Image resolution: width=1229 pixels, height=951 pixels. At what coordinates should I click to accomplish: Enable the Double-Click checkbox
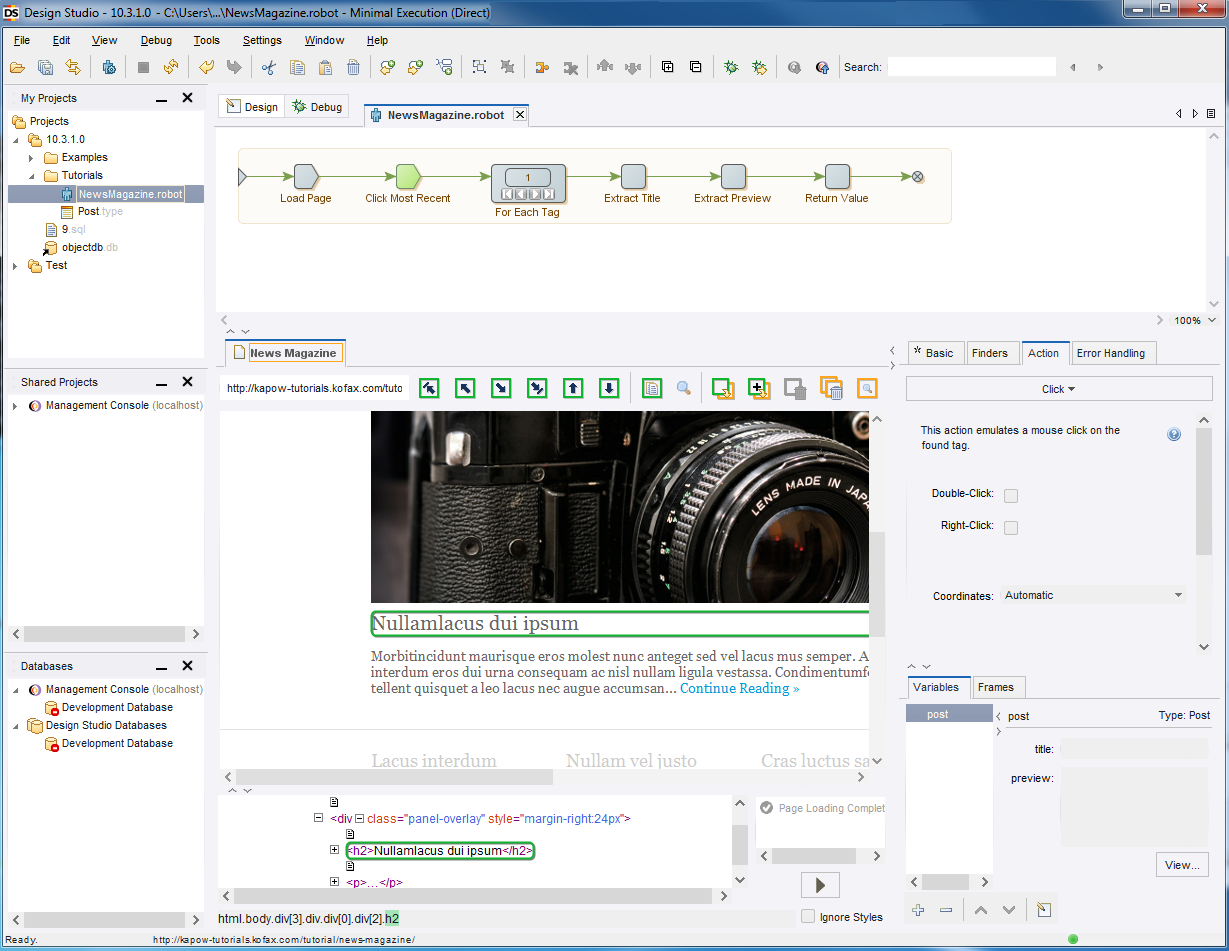[1011, 496]
